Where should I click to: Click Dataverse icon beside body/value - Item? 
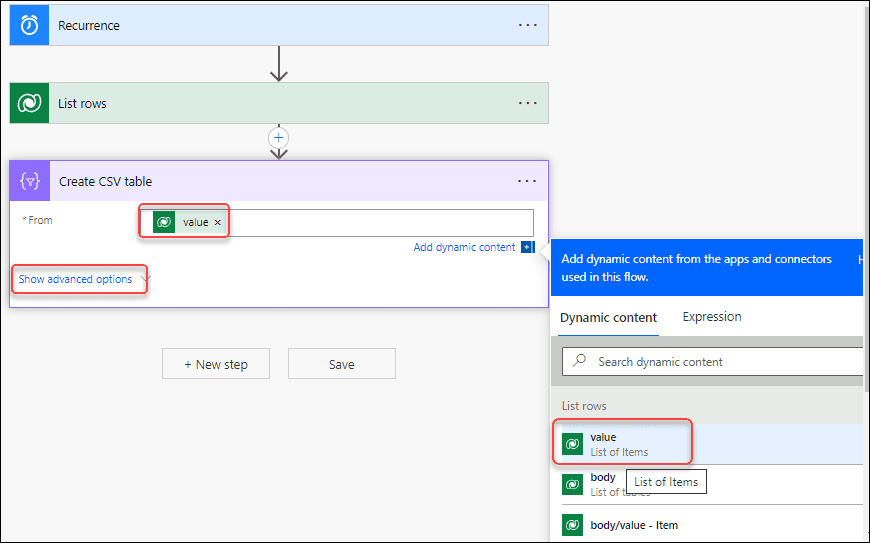(572, 525)
